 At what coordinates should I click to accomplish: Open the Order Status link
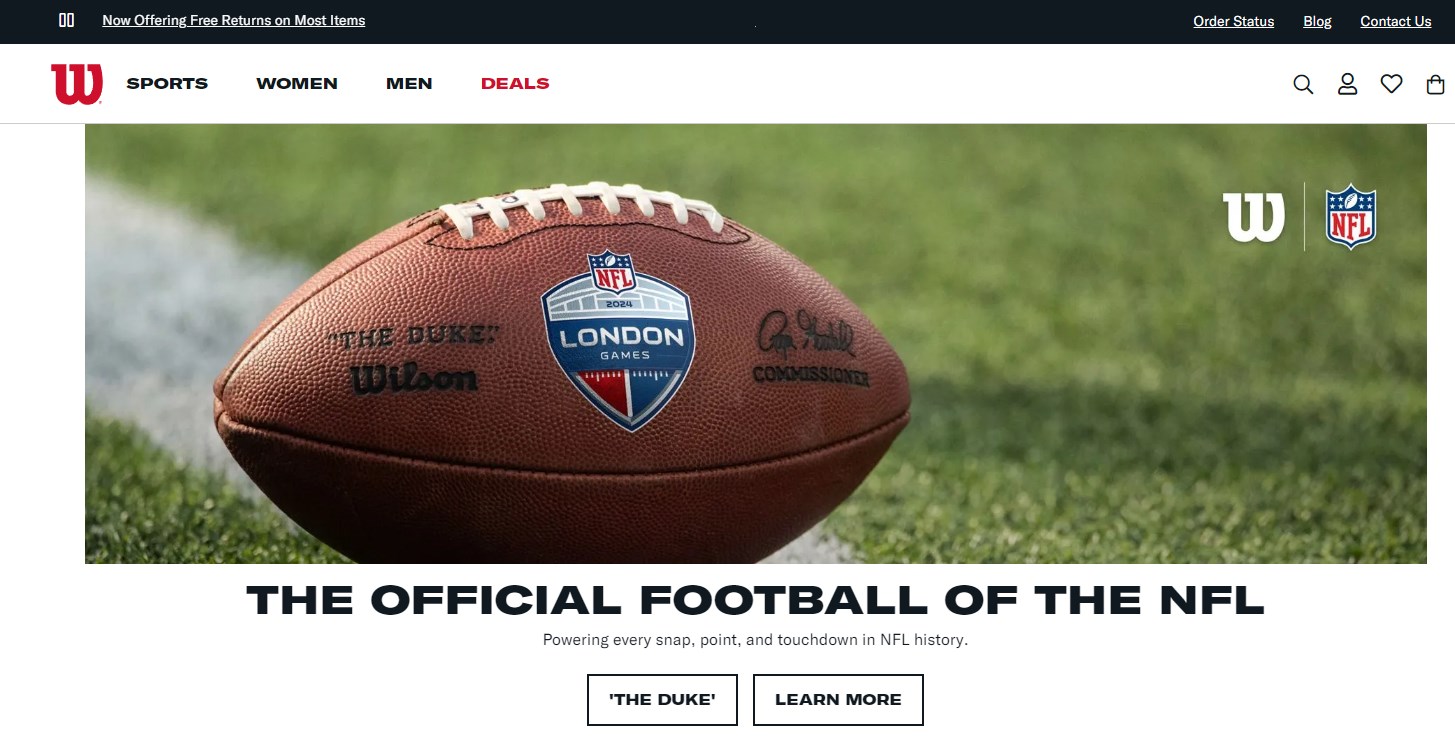[x=1234, y=21]
